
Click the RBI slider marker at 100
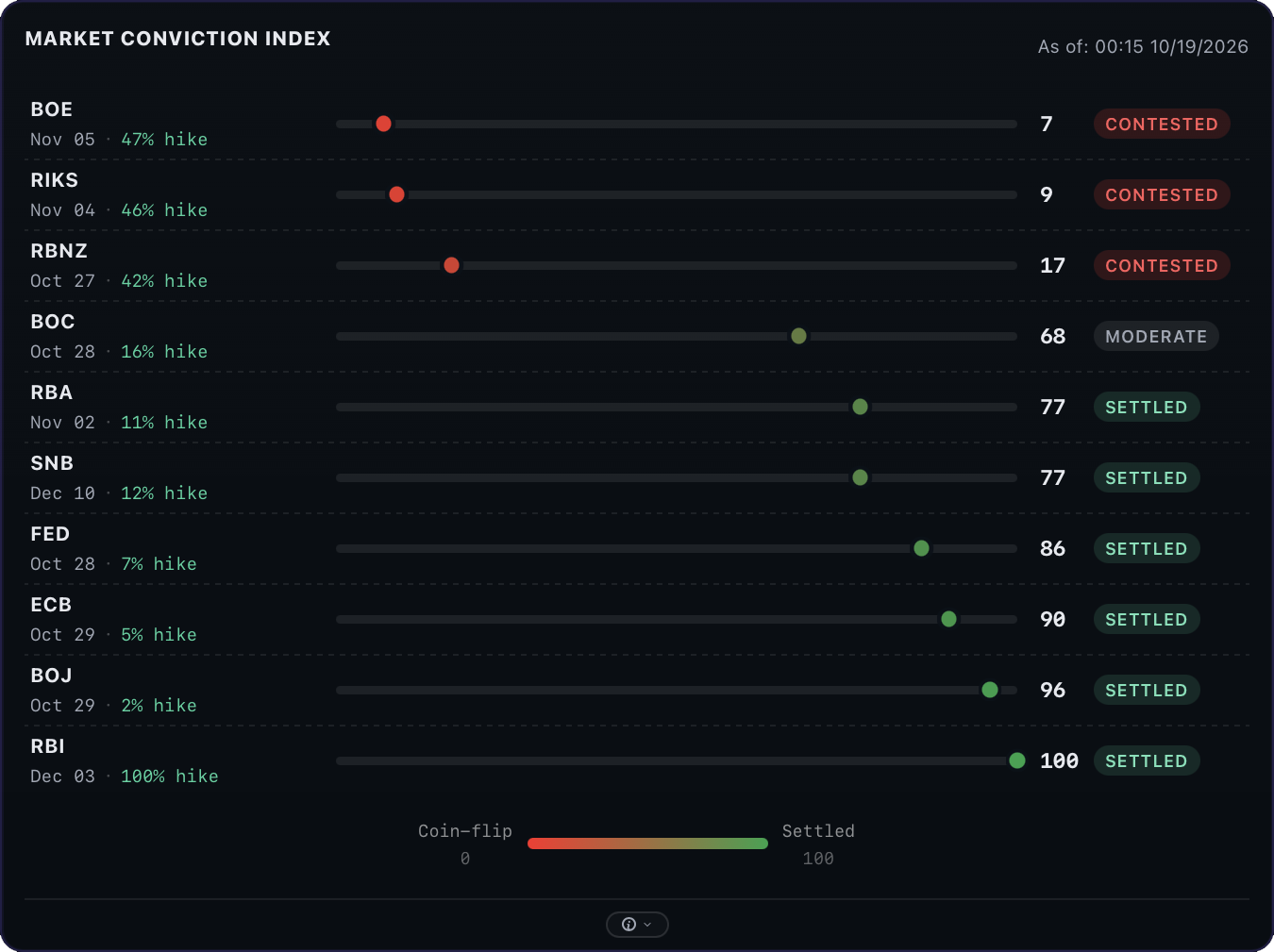tap(1017, 760)
